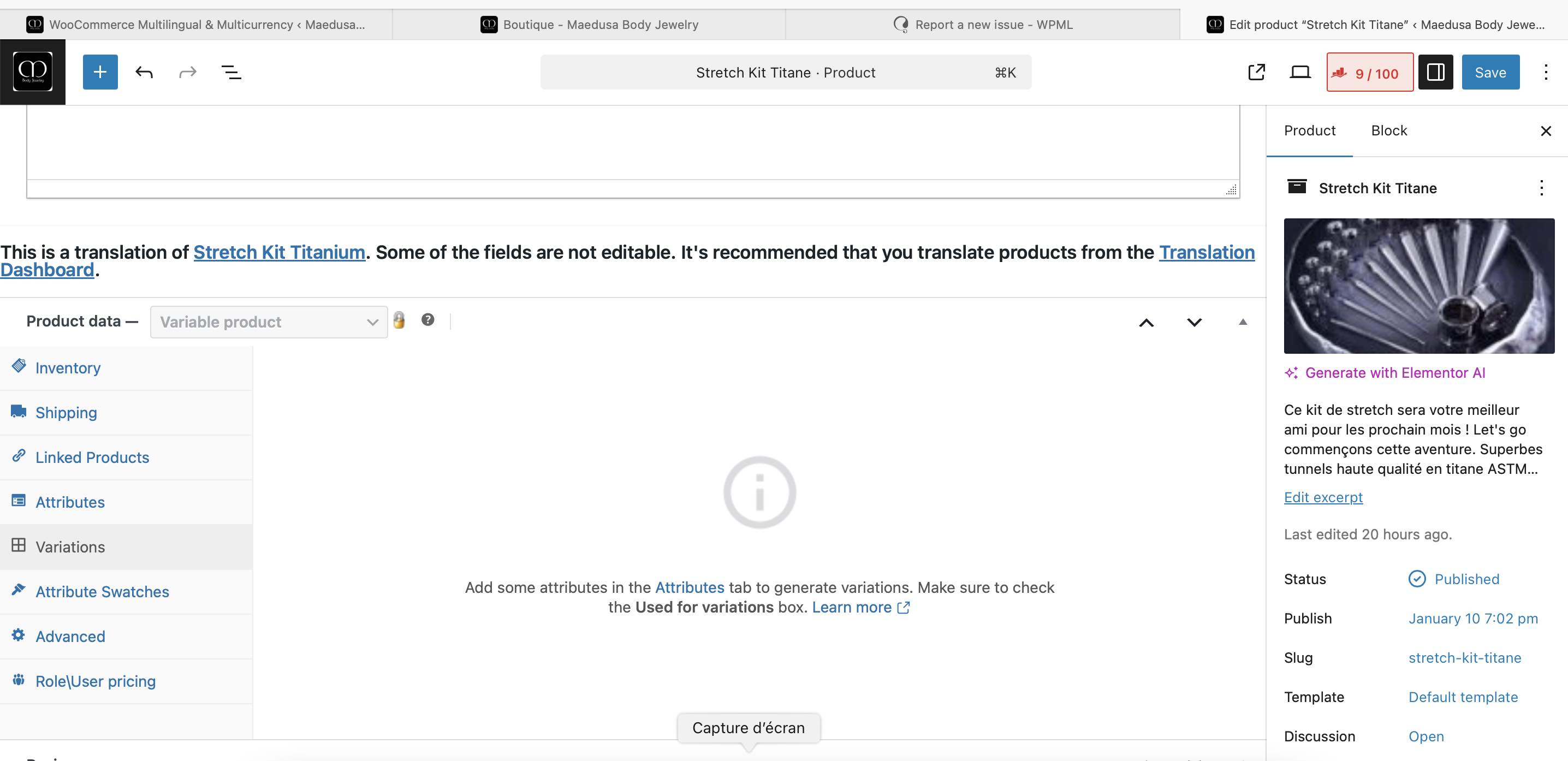Switch to Edit product Stretch Kit Titane tab
Viewport: 1568px width, 761px height.
[x=1374, y=25]
